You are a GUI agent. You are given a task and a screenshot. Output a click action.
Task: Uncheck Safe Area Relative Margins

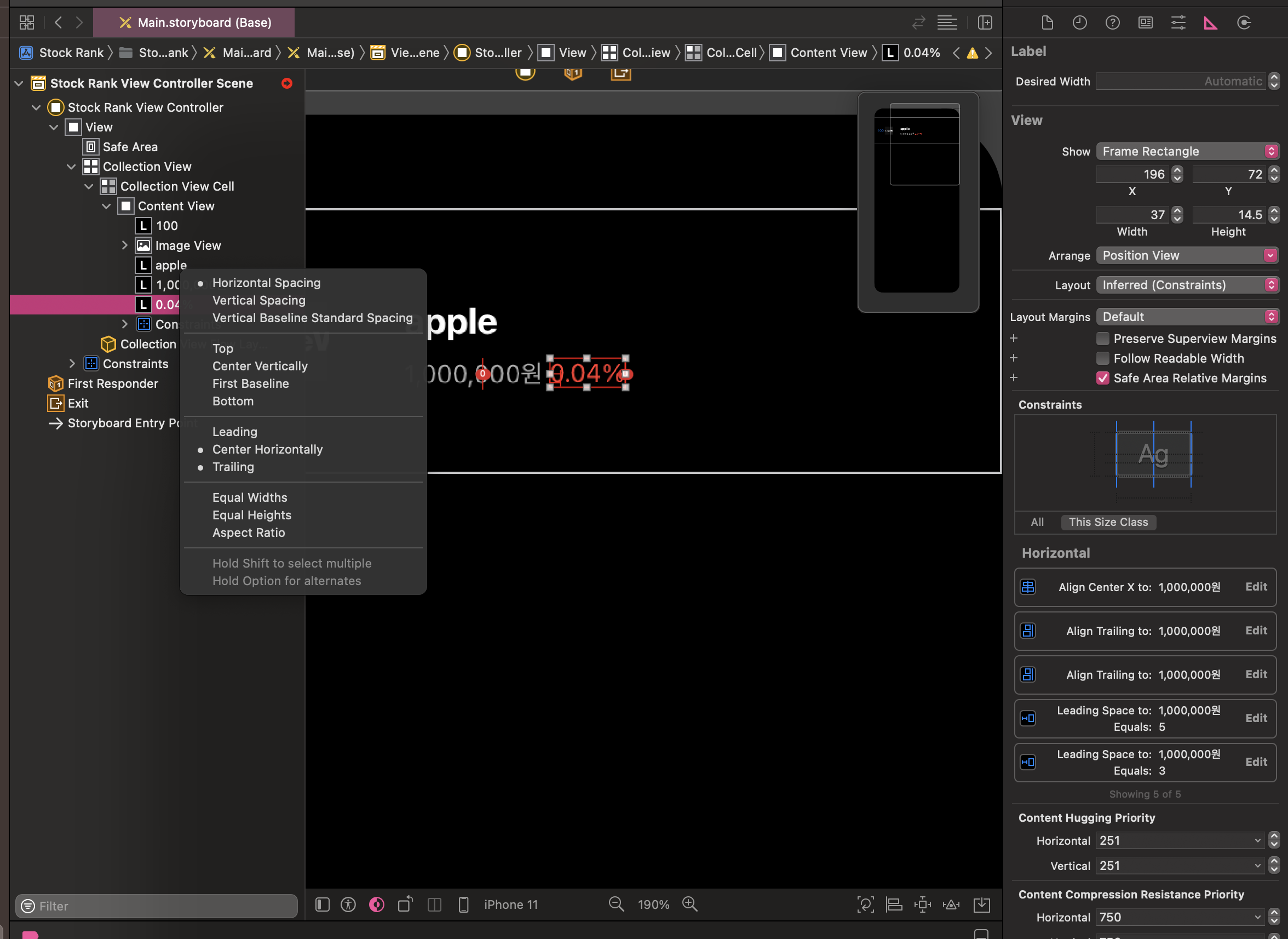1102,378
